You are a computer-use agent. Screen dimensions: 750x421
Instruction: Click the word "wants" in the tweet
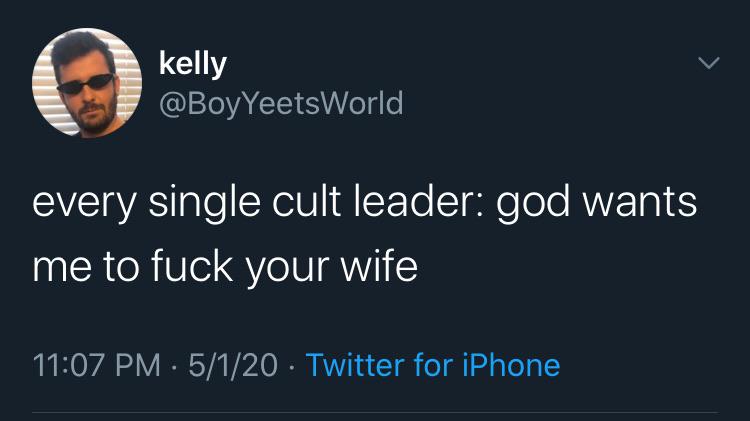[640, 203]
